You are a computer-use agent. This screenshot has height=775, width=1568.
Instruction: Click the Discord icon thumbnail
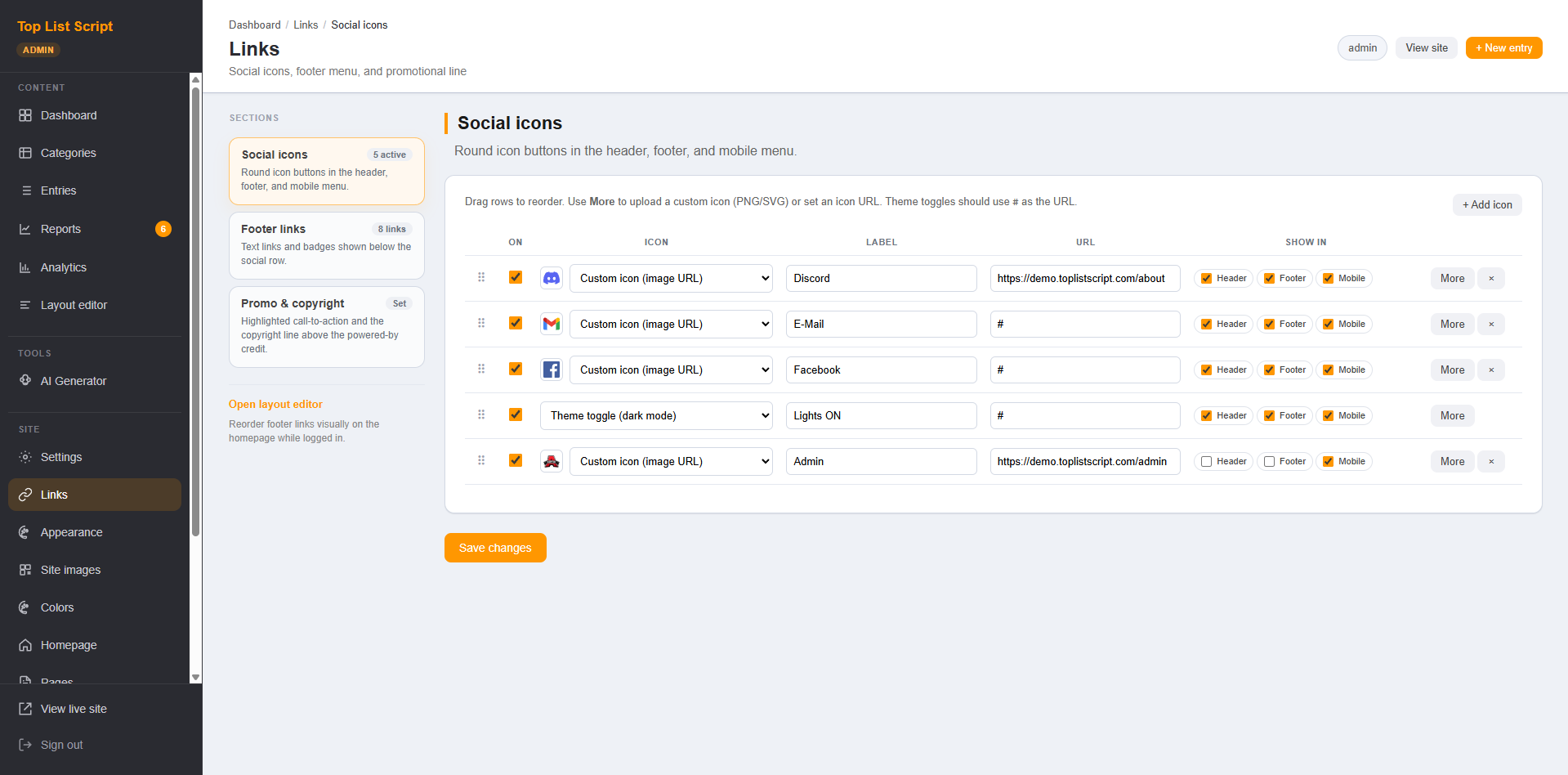[552, 278]
